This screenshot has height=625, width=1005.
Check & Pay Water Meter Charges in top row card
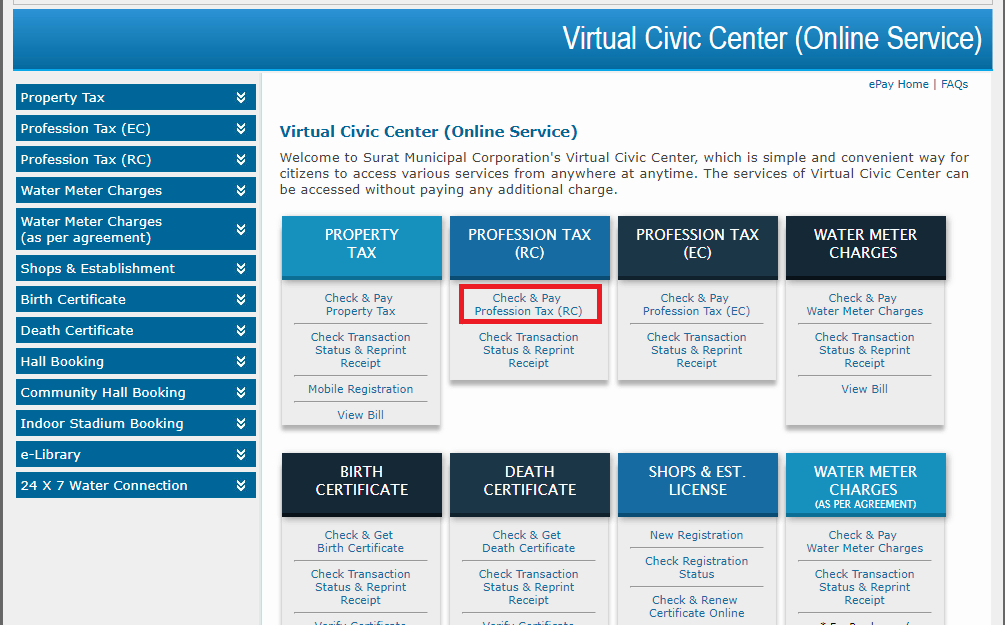[x=865, y=304]
